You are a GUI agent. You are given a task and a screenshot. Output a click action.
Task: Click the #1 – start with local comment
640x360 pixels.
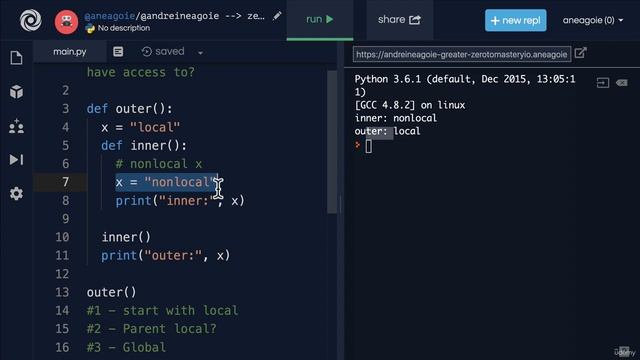pyautogui.click(x=162, y=311)
